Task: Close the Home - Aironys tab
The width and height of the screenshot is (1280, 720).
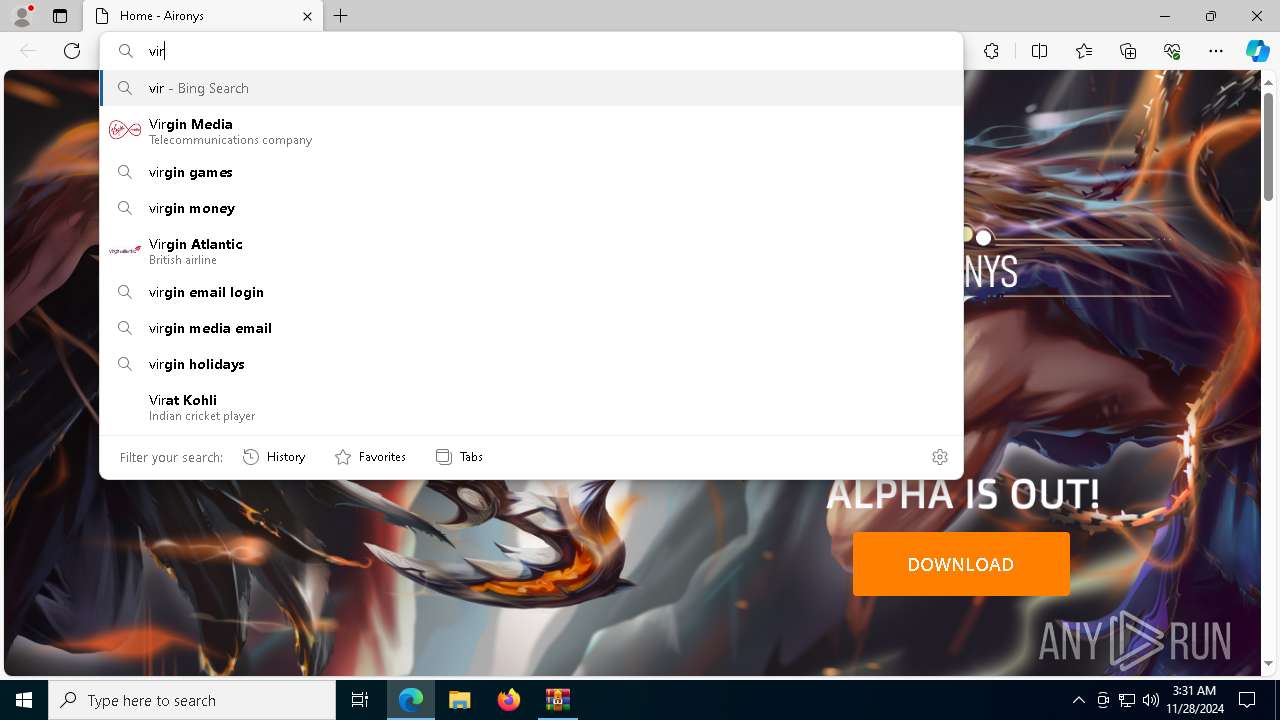Action: [307, 16]
